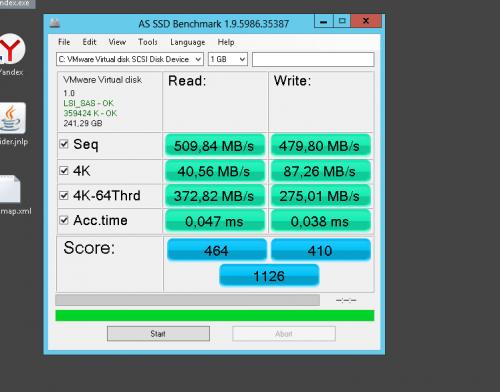This screenshot has width=500, height=392.
Task: Open the Tools menu
Action: point(148,42)
